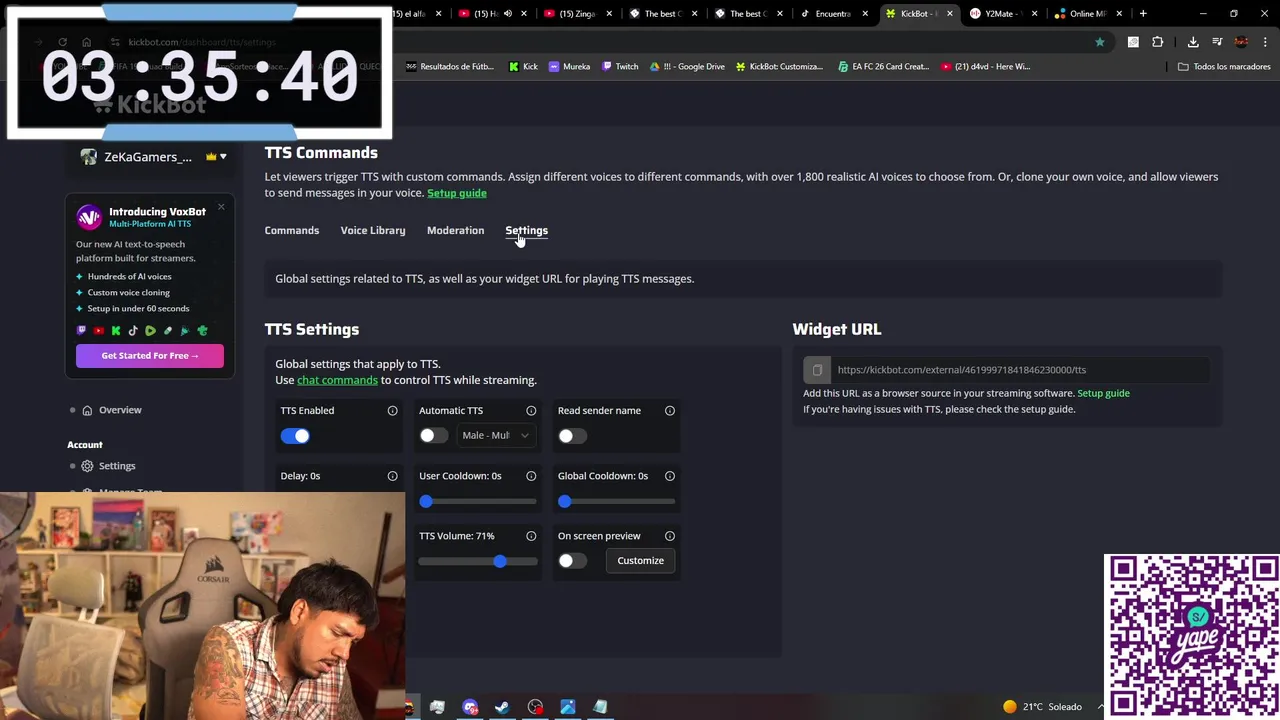Open Discord from the taskbar
This screenshot has width=1280, height=720.
(x=470, y=707)
